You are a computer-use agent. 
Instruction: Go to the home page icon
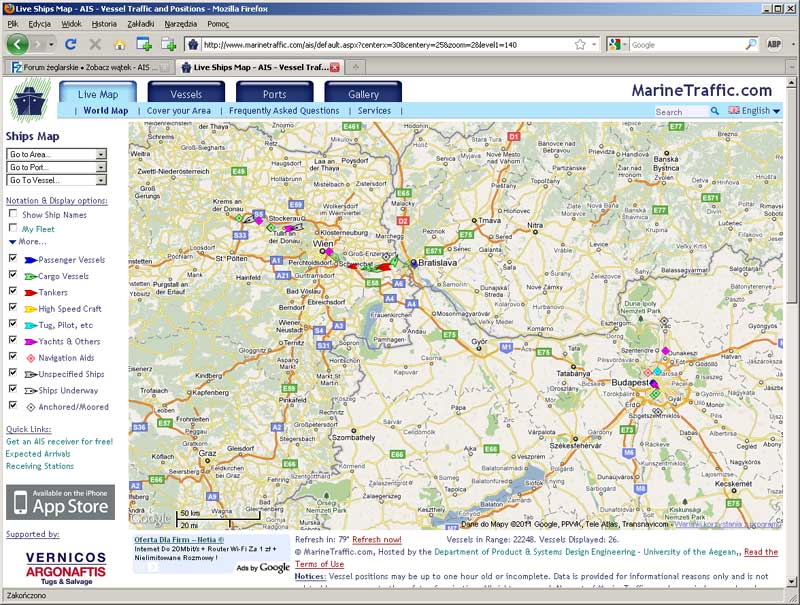tap(120, 45)
